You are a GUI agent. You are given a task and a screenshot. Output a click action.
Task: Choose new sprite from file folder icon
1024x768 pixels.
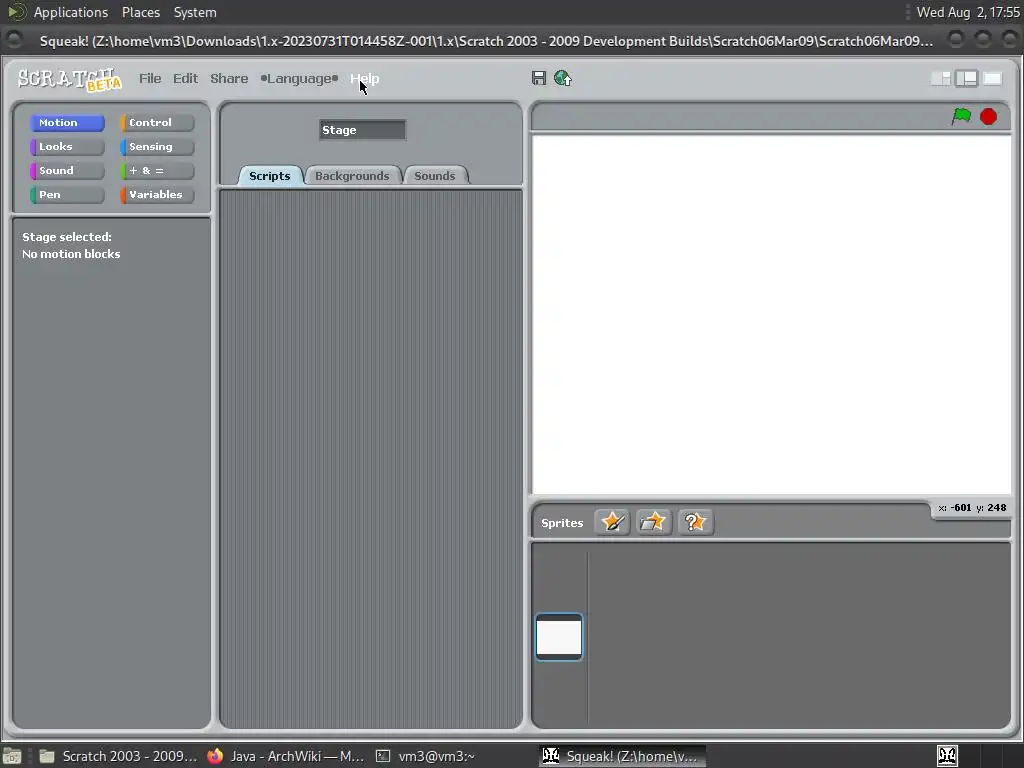[653, 522]
